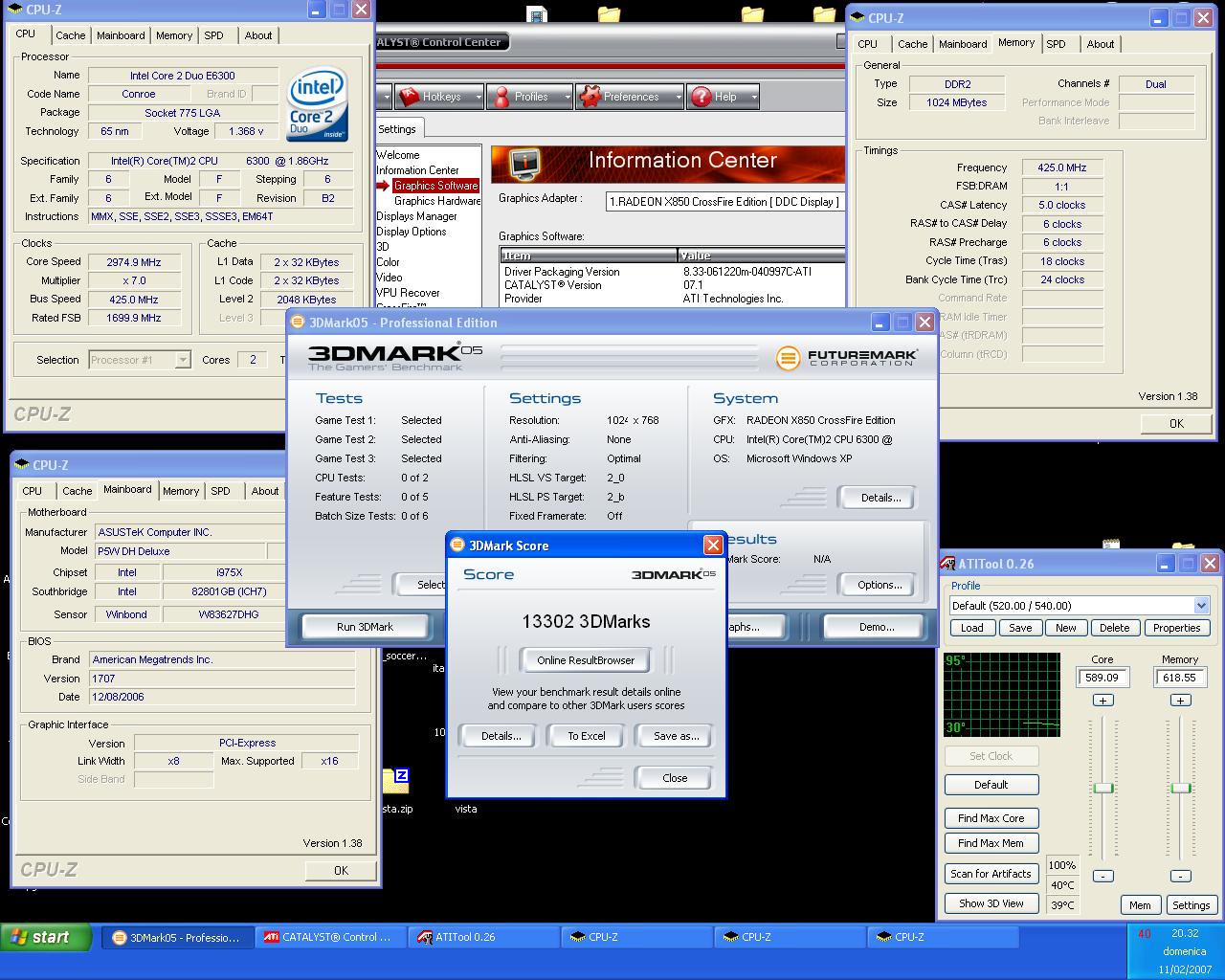
Task: Click the Information Center monitor banner icon
Action: pyautogui.click(x=523, y=163)
